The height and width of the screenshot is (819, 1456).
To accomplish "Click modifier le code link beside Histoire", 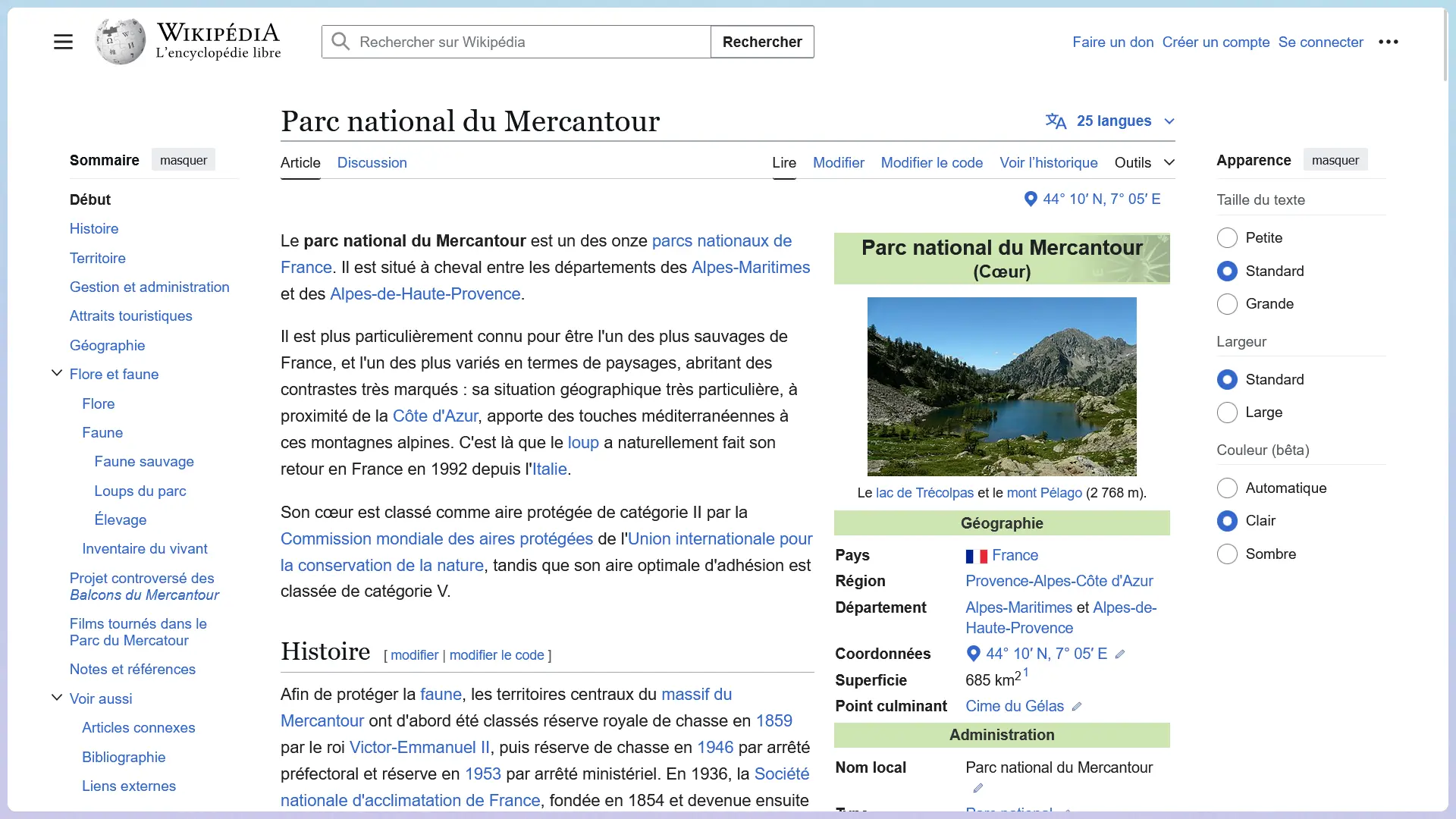I will click(x=497, y=654).
